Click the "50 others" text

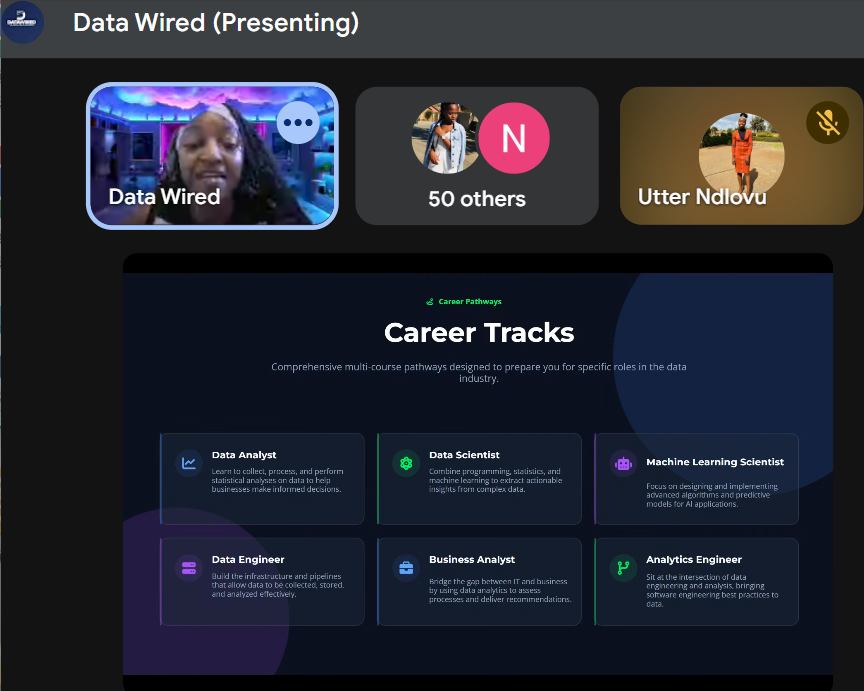point(477,199)
